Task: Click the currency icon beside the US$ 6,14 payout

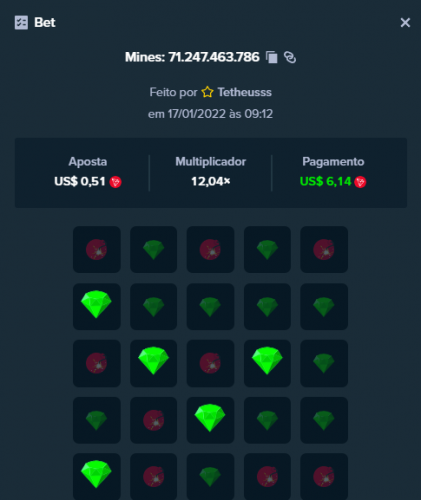Action: coord(360,182)
